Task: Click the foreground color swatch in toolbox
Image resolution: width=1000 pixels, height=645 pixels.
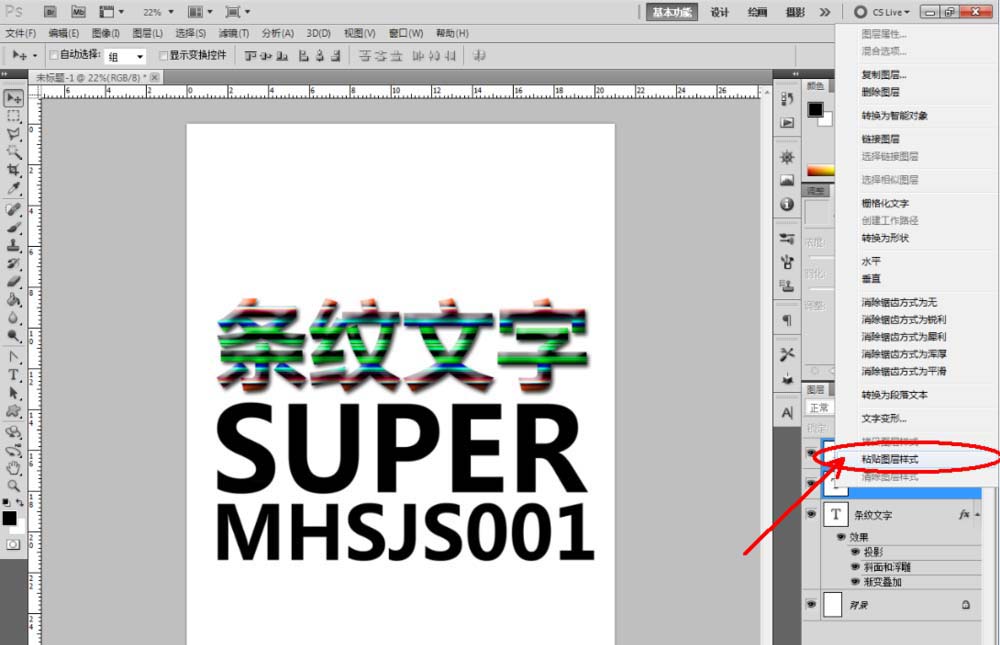Action: click(x=9, y=518)
